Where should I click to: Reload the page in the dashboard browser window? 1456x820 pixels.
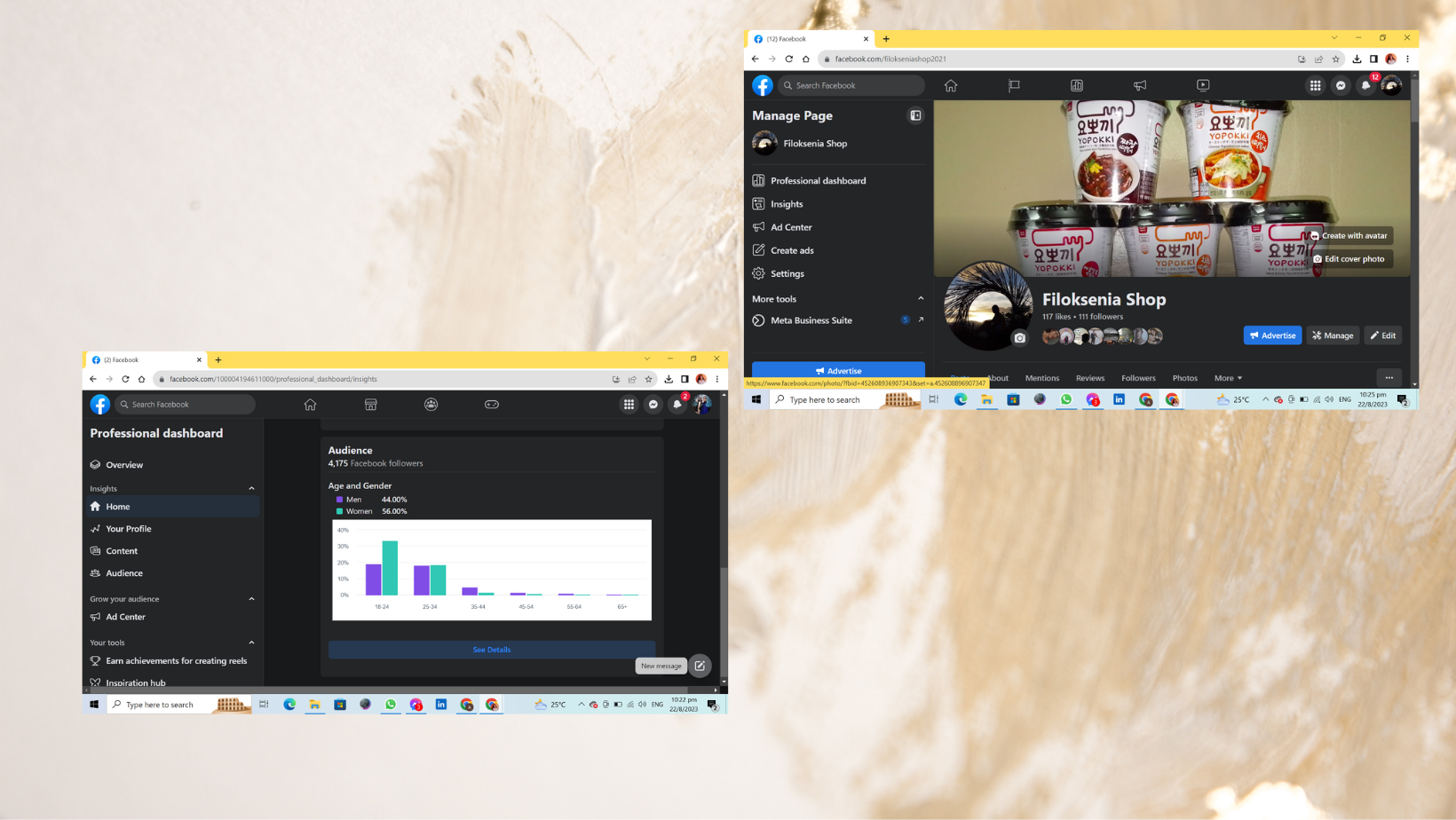[125, 379]
